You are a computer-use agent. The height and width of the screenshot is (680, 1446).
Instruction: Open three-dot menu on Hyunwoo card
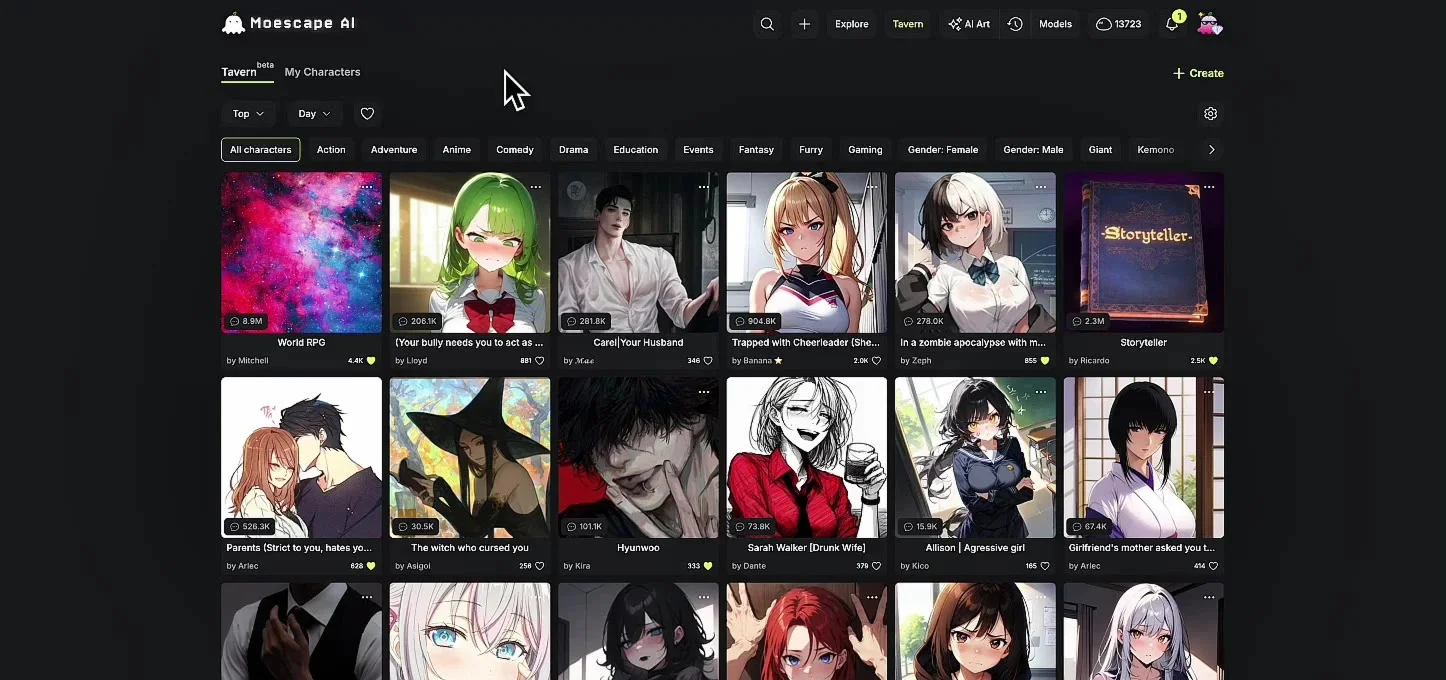(x=704, y=392)
